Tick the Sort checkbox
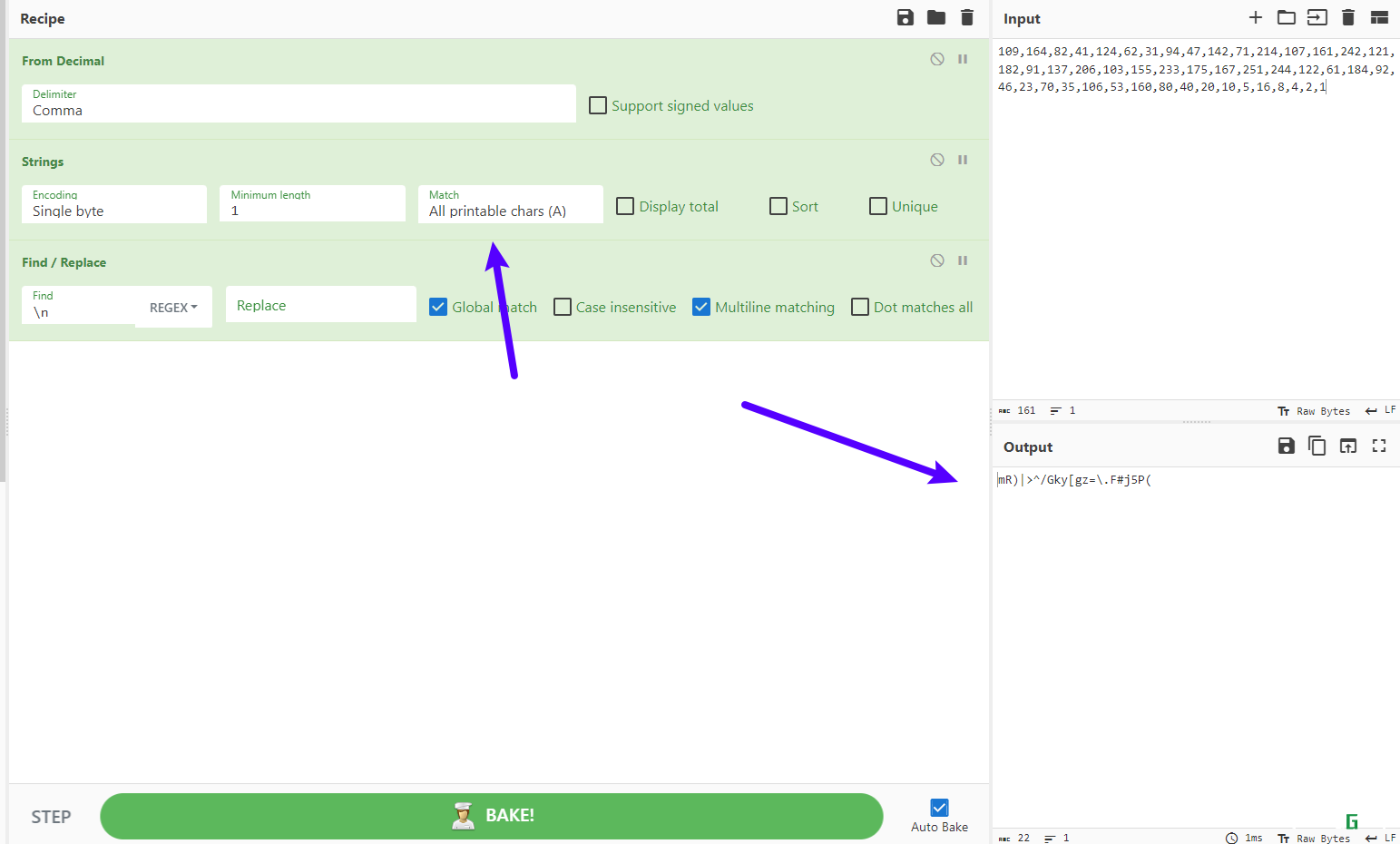This screenshot has height=844, width=1400. coord(778,206)
